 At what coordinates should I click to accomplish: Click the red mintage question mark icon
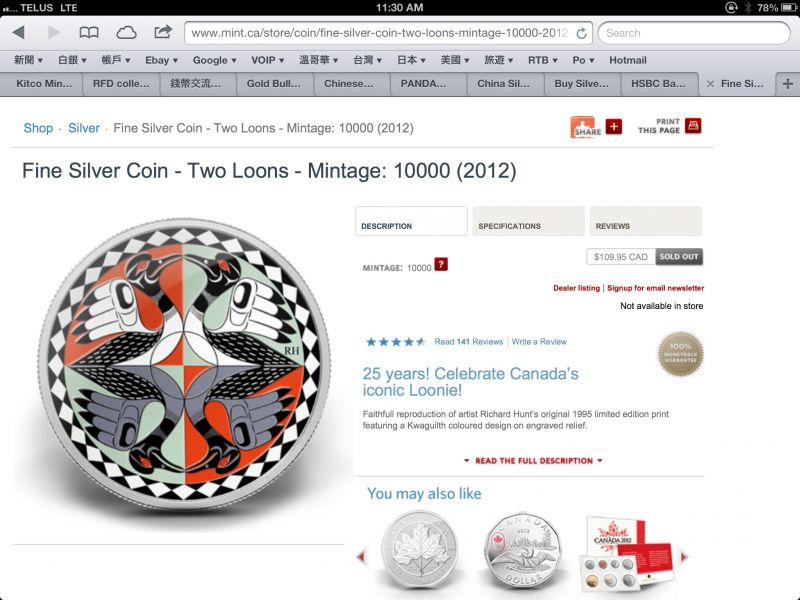pyautogui.click(x=441, y=264)
